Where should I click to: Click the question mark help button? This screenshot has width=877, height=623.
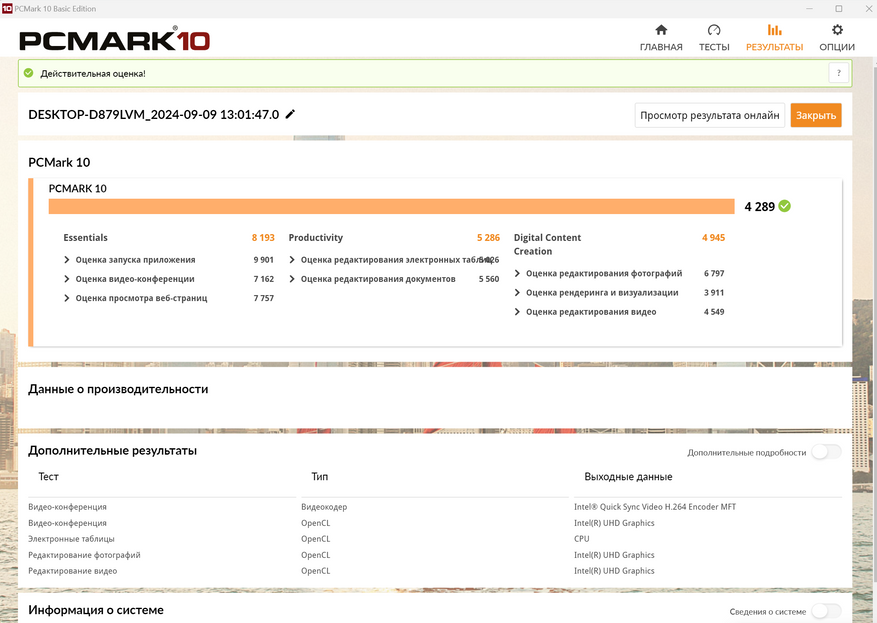838,73
